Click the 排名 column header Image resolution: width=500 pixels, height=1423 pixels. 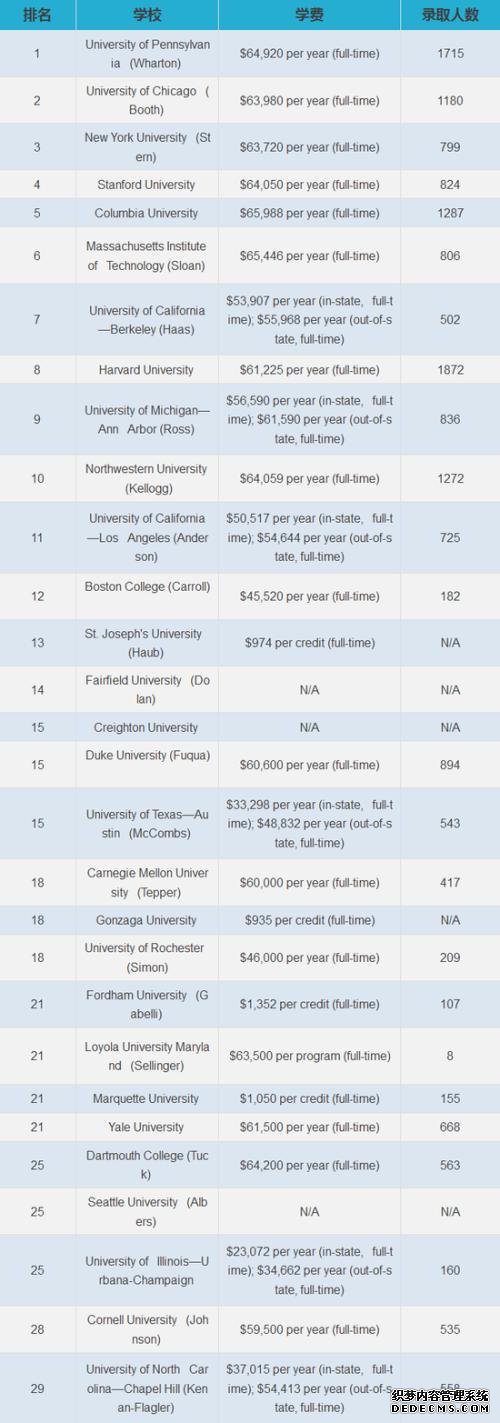[x=37, y=15]
